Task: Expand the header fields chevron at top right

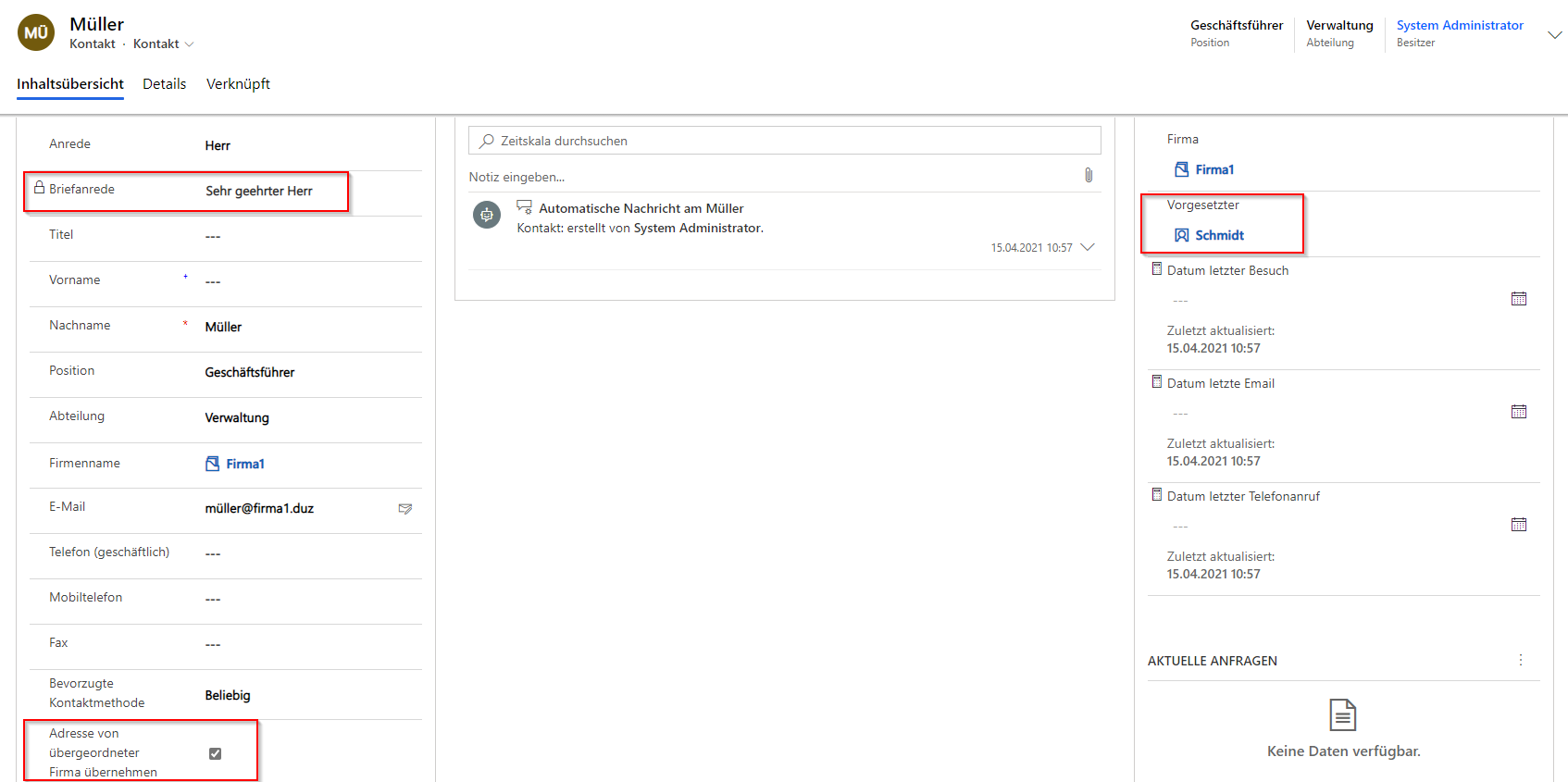Action: [1554, 35]
